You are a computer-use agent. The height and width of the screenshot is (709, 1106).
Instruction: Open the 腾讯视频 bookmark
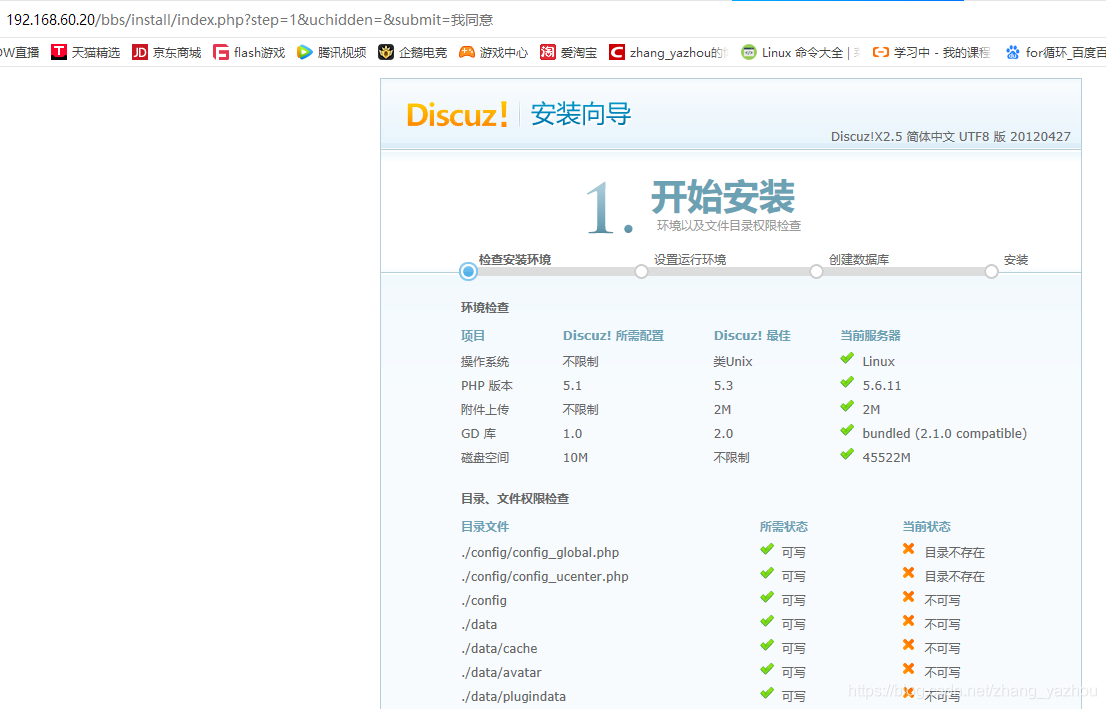[332, 52]
